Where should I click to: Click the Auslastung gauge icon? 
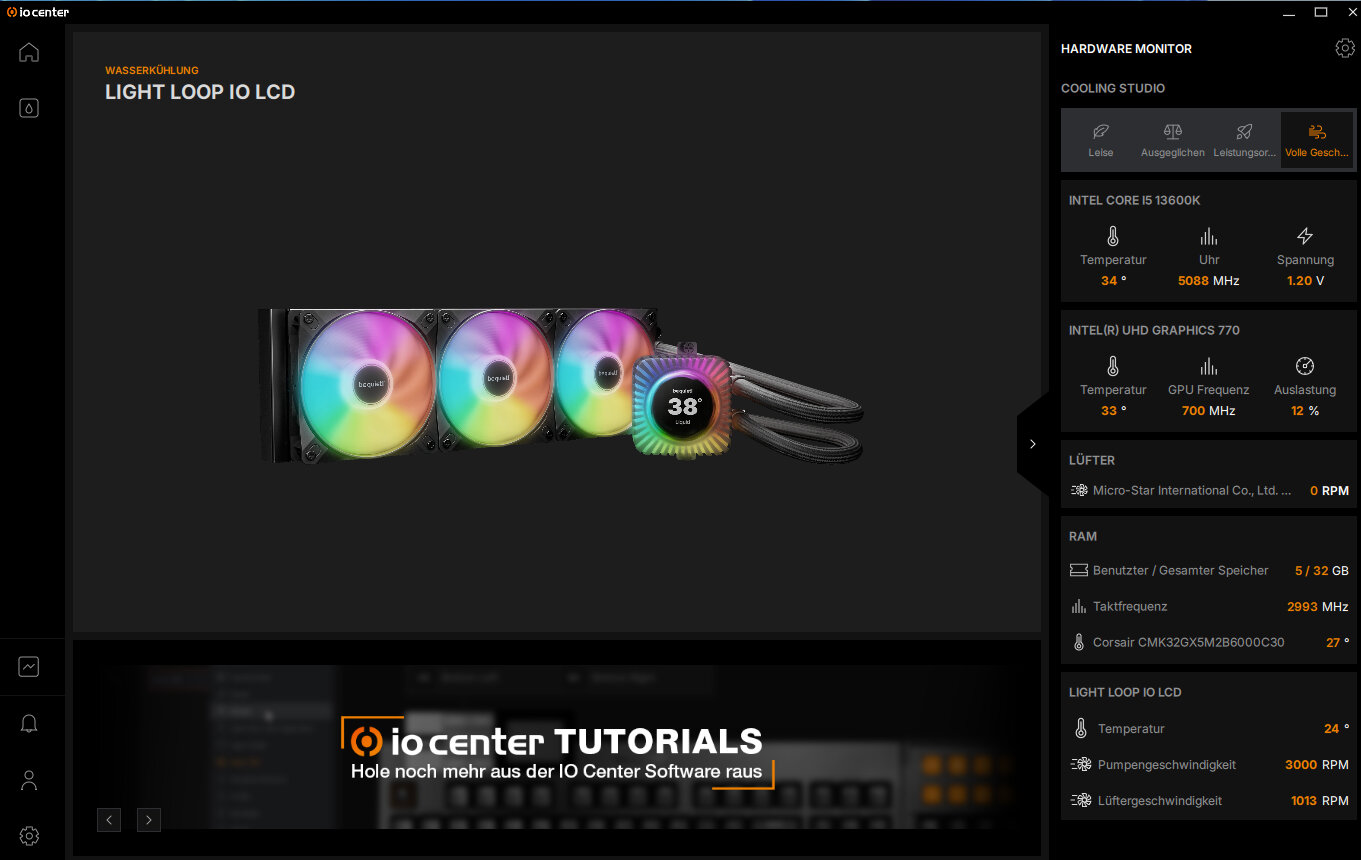coord(1305,367)
